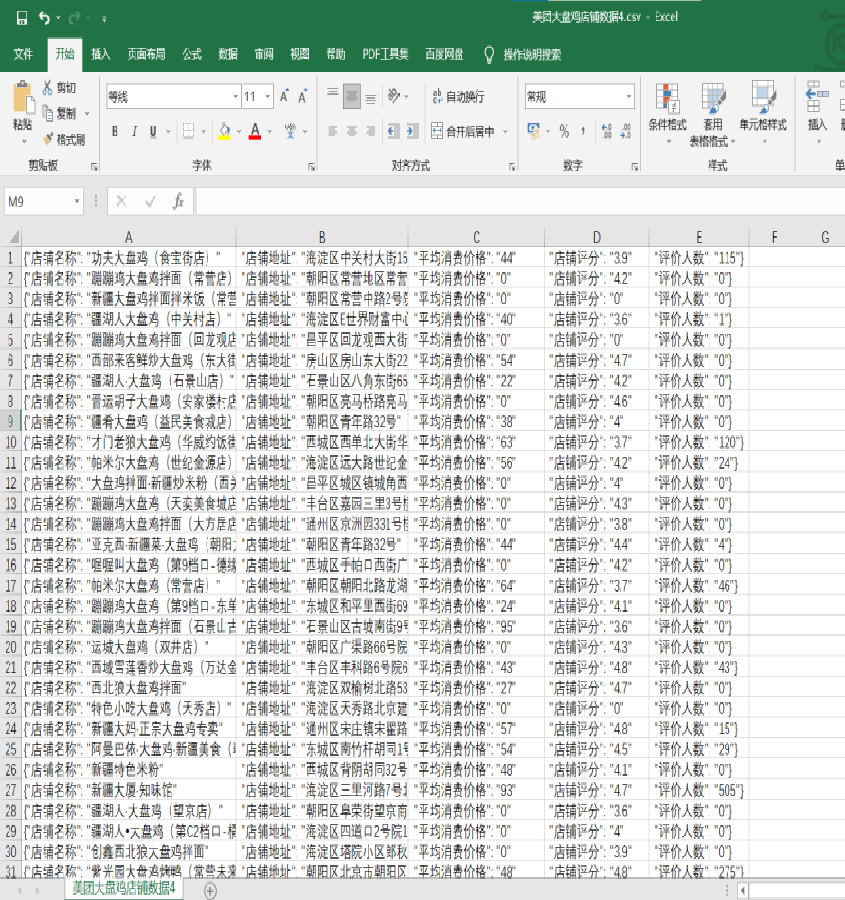Open the font size 11 dropdown
Screen dimensions: 845x900
268,96
